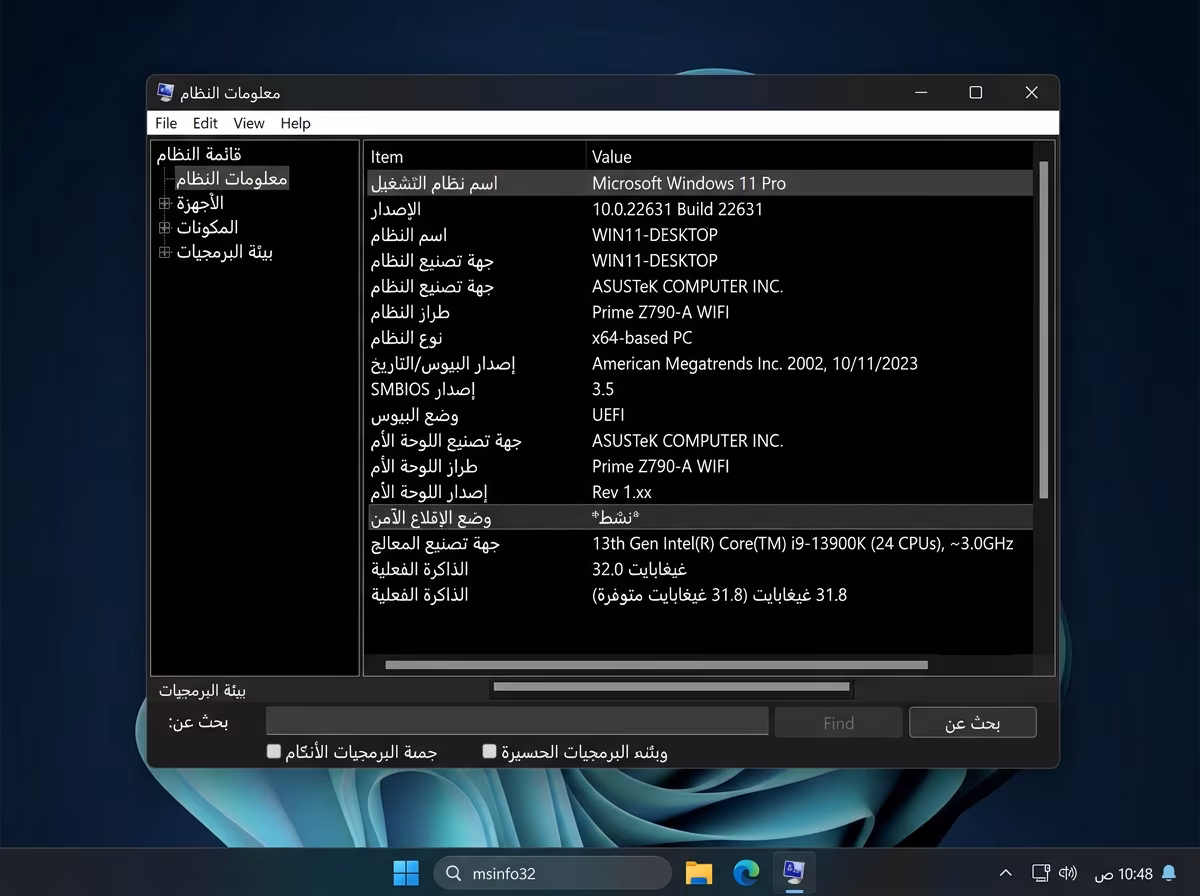This screenshot has width=1200, height=896.
Task: Click the greyed Find button
Action: pos(838,723)
